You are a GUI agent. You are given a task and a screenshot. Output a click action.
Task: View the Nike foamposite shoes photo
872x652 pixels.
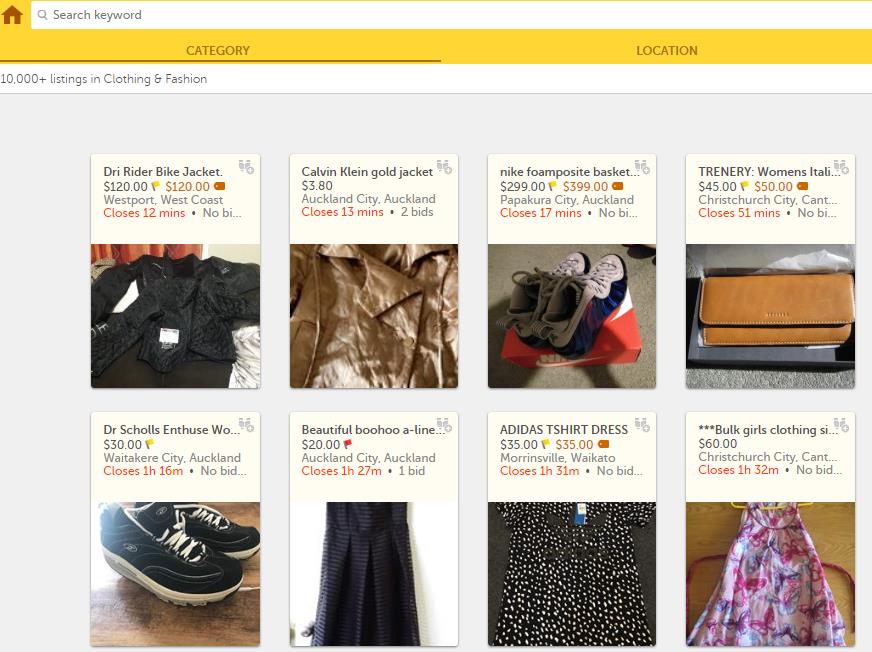pyautogui.click(x=572, y=315)
